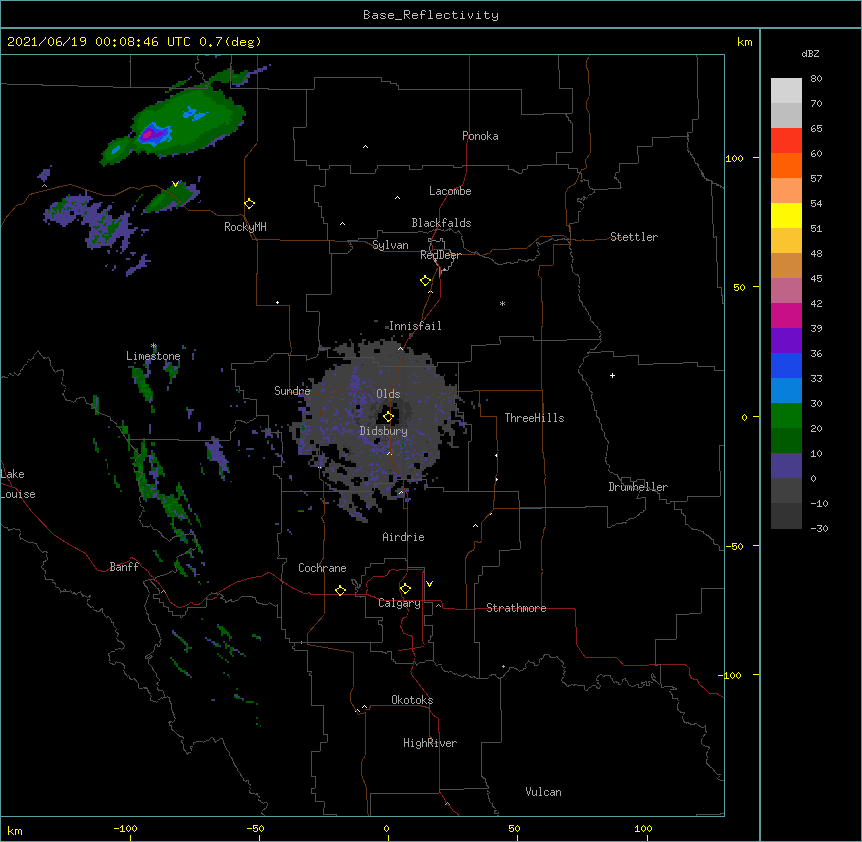Pick the light gray 70-80 dBZ legend swatch

(x=786, y=91)
